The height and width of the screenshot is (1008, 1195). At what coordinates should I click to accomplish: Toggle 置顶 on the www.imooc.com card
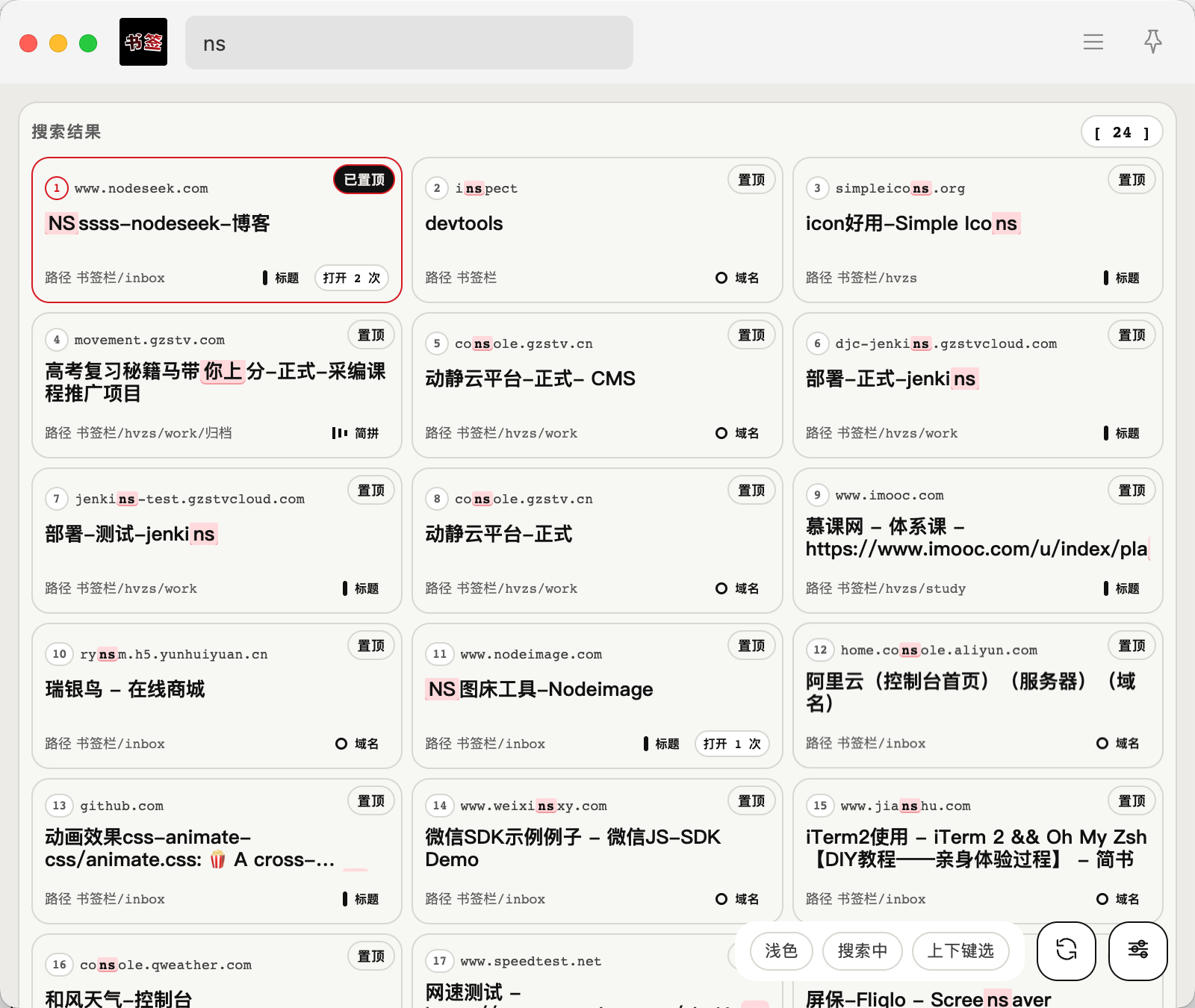pyautogui.click(x=1132, y=490)
